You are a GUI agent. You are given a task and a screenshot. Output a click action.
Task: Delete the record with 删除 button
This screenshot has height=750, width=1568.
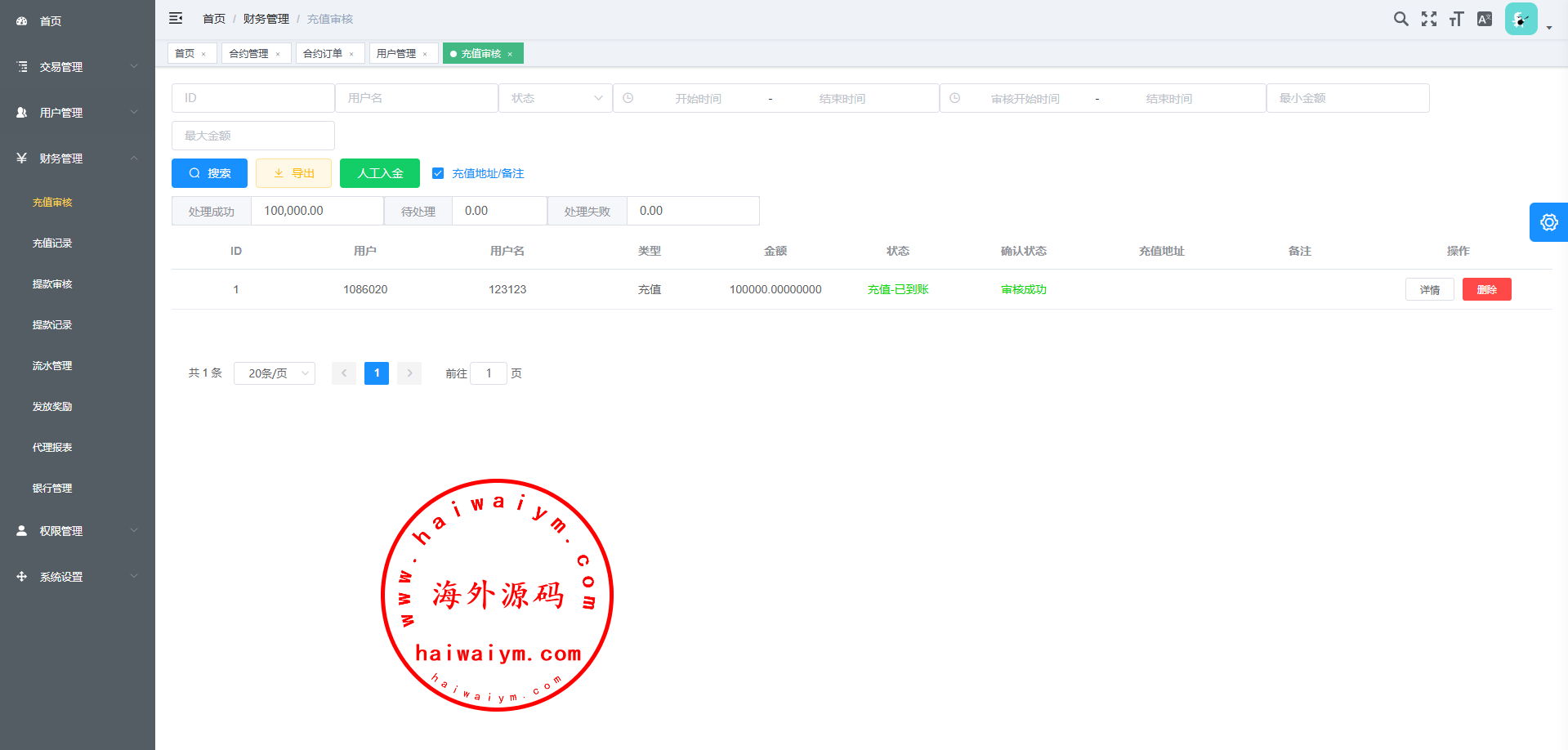click(1486, 289)
